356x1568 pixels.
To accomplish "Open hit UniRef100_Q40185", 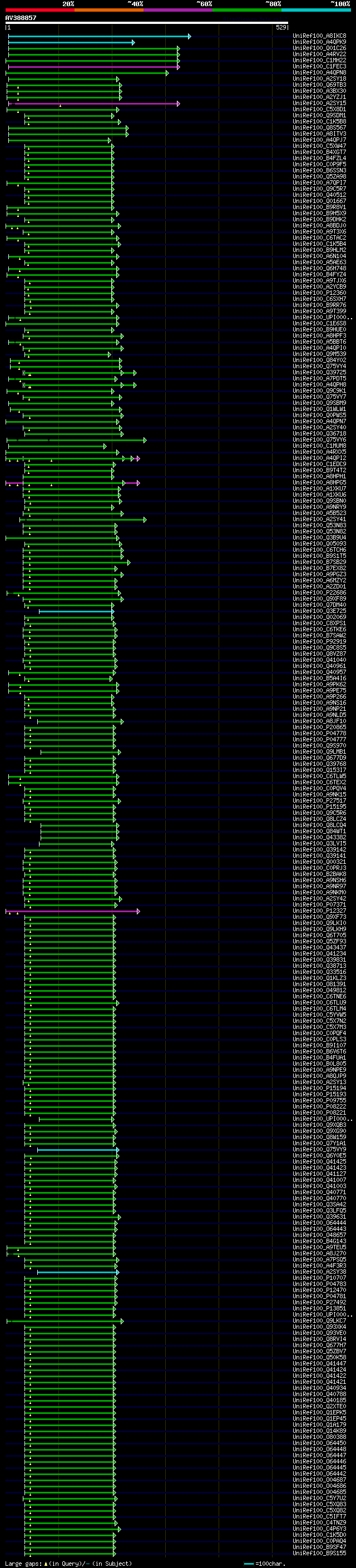I will [319, 1400].
